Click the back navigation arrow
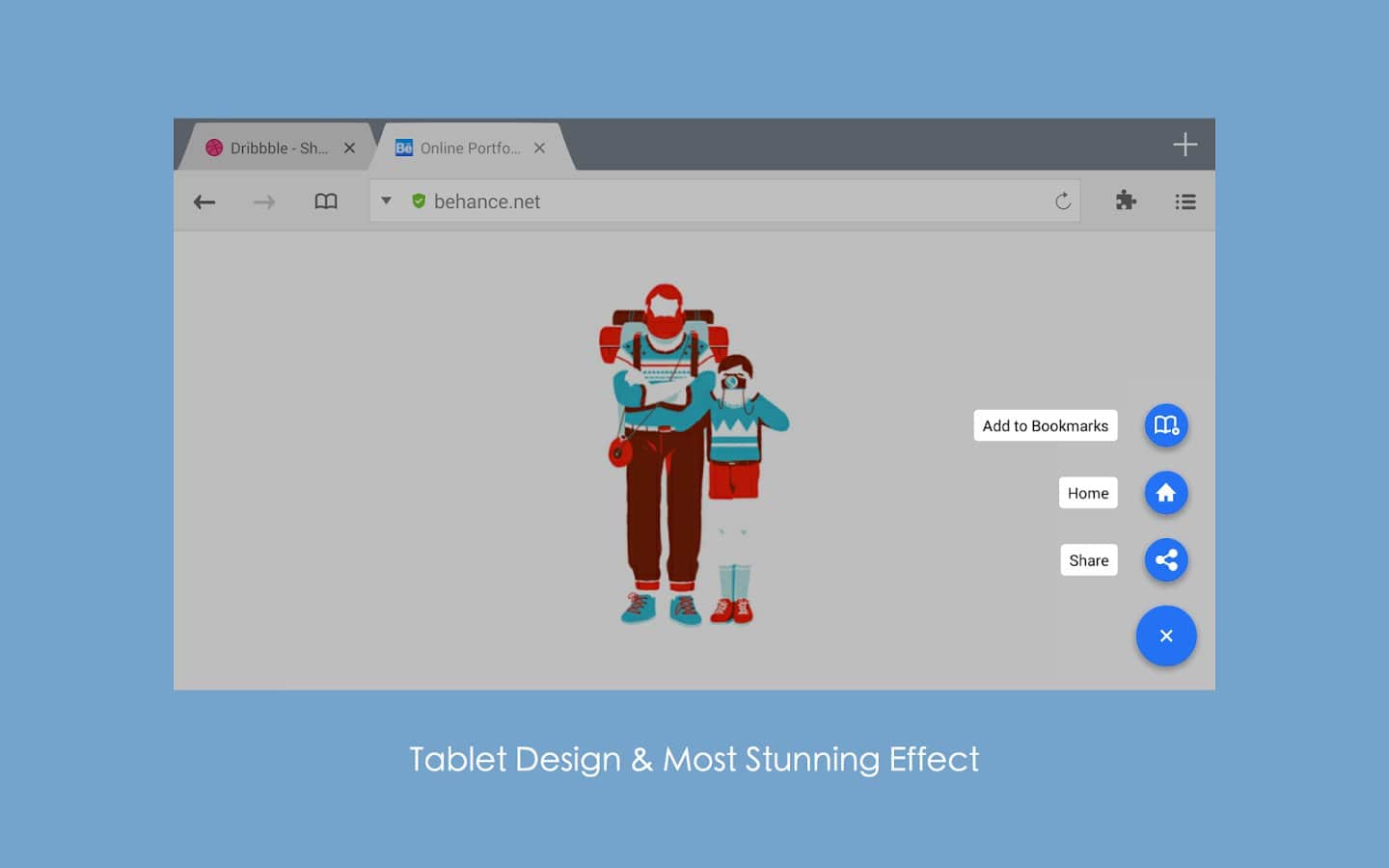 pos(204,202)
